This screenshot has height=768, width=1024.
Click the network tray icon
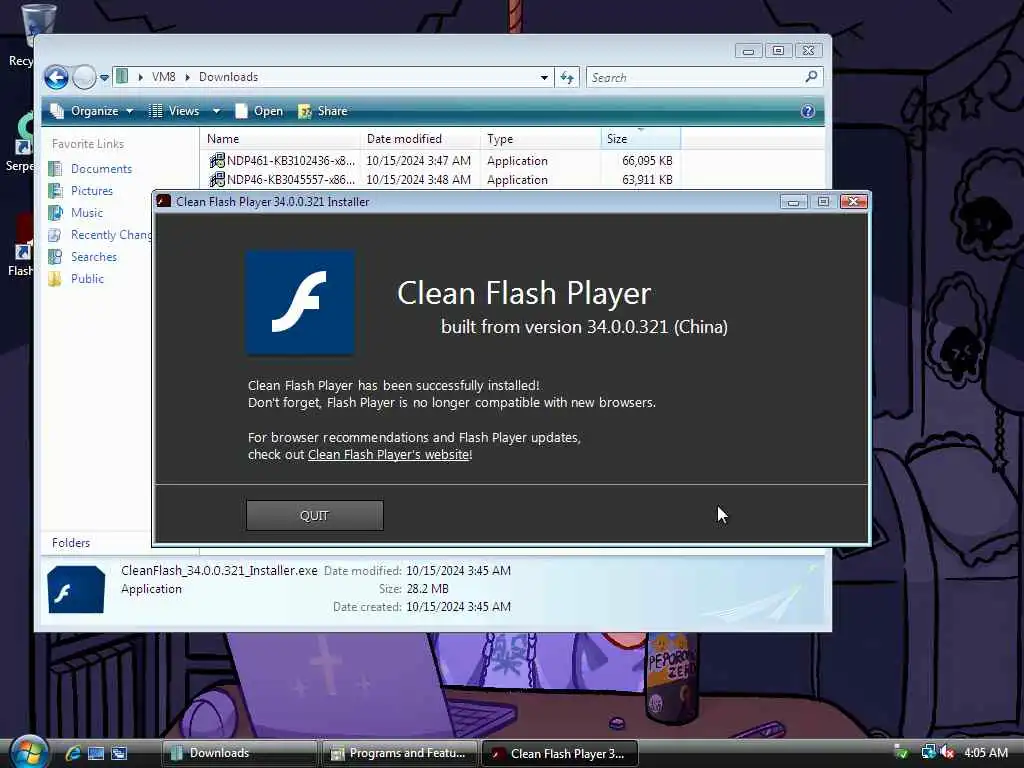pos(928,752)
